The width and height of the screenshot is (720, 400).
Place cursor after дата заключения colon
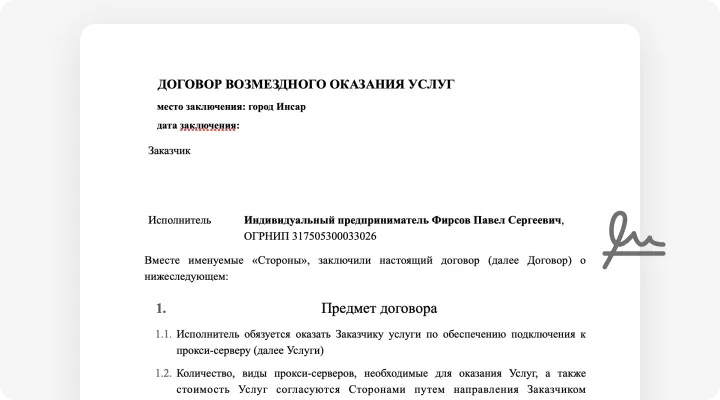pos(242,126)
